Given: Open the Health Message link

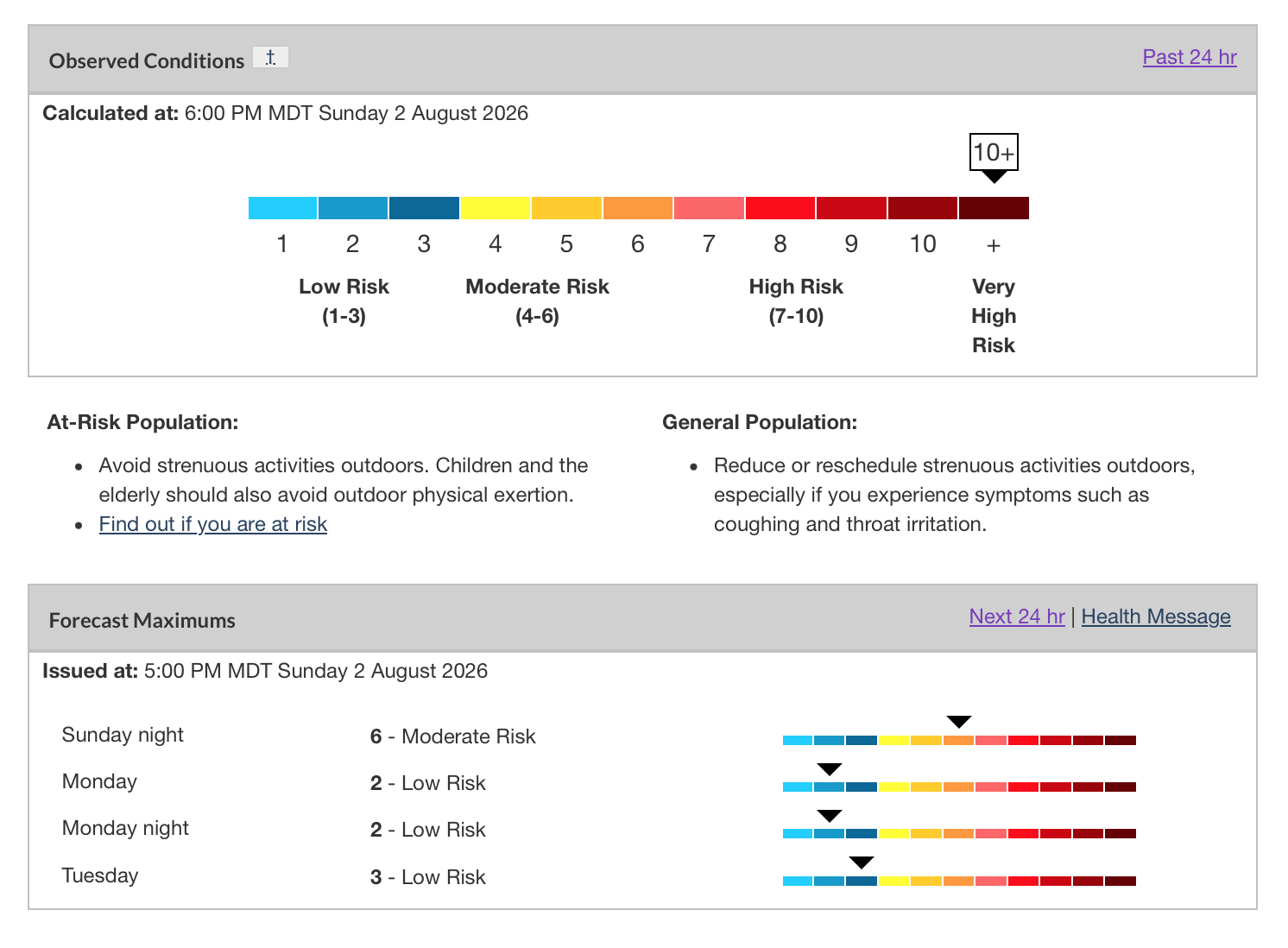Looking at the screenshot, I should 1156,616.
